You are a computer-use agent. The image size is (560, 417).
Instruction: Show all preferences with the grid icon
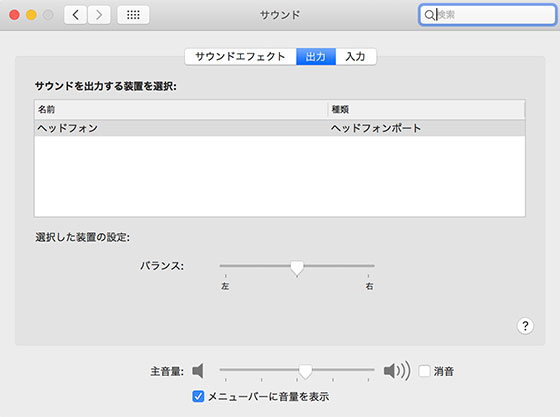point(133,15)
